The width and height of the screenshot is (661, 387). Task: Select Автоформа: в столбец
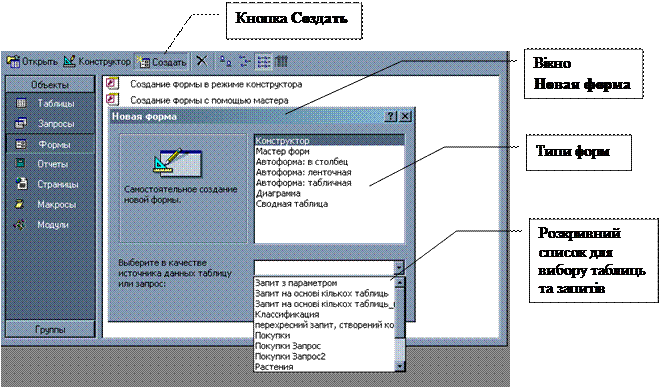[329, 161]
